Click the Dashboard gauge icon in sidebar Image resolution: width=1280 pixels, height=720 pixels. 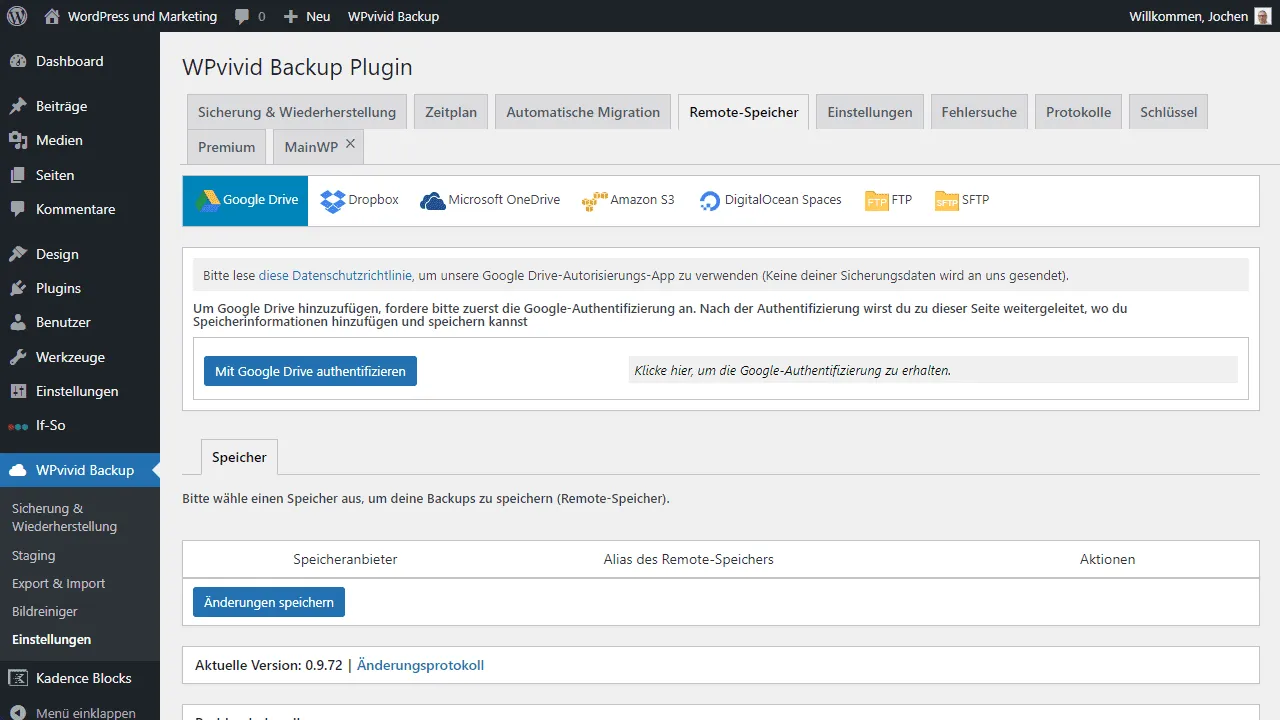[x=18, y=61]
